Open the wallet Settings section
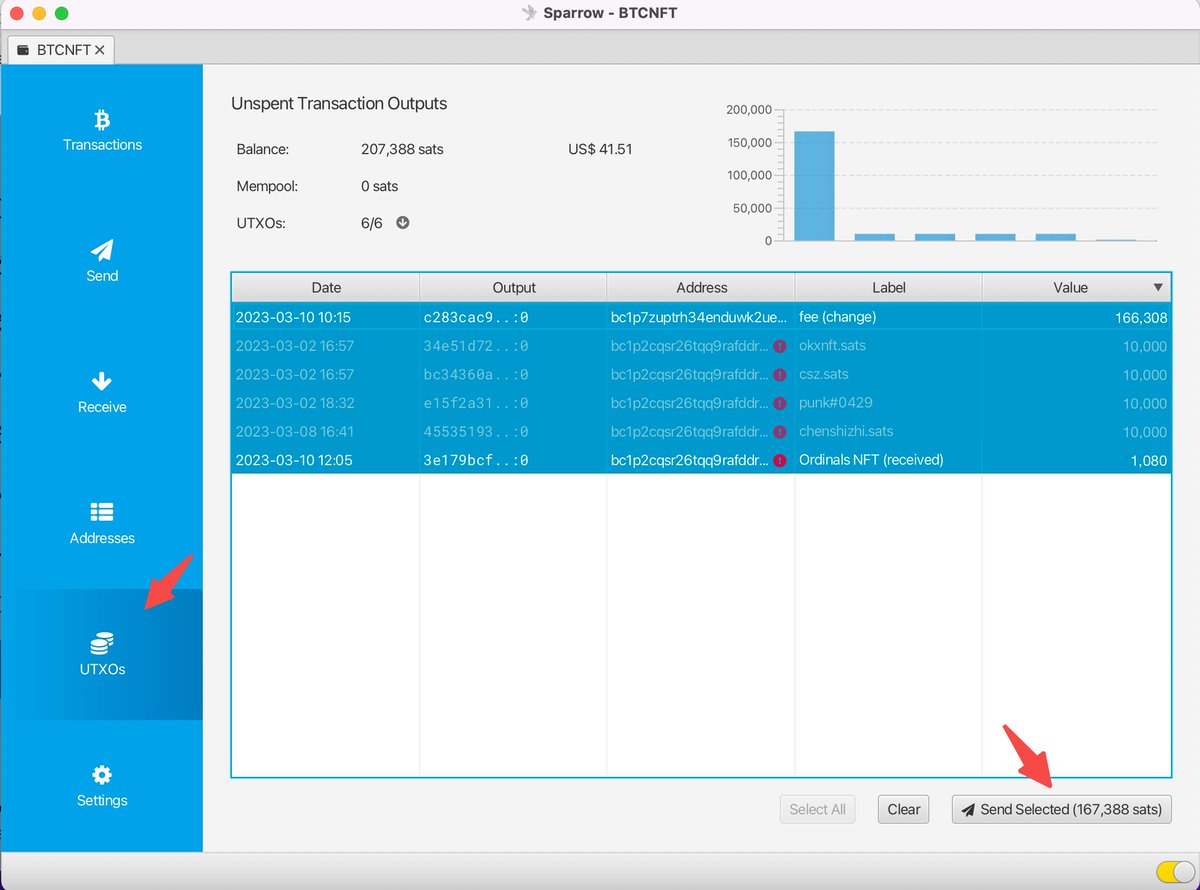The width and height of the screenshot is (1200, 890). (102, 786)
